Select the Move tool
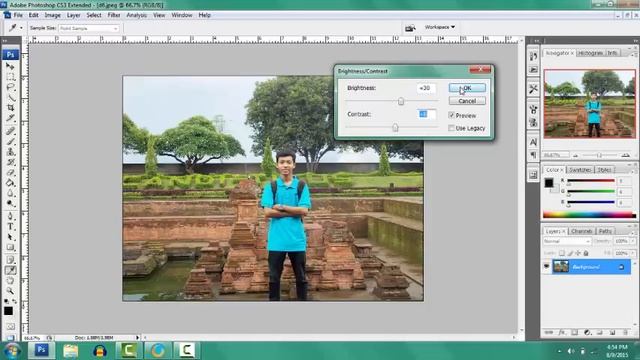The width and height of the screenshot is (640, 360). point(10,66)
